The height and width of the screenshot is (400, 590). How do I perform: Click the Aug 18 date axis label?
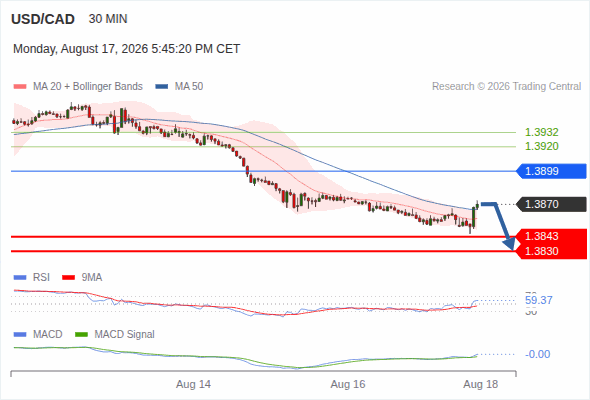pyautogui.click(x=481, y=384)
